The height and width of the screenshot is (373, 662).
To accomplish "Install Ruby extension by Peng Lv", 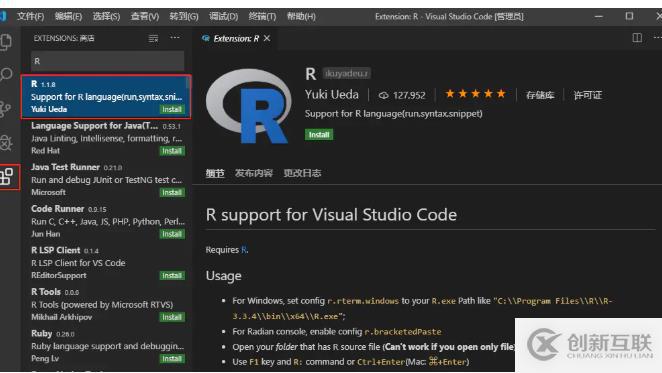I will (172, 359).
